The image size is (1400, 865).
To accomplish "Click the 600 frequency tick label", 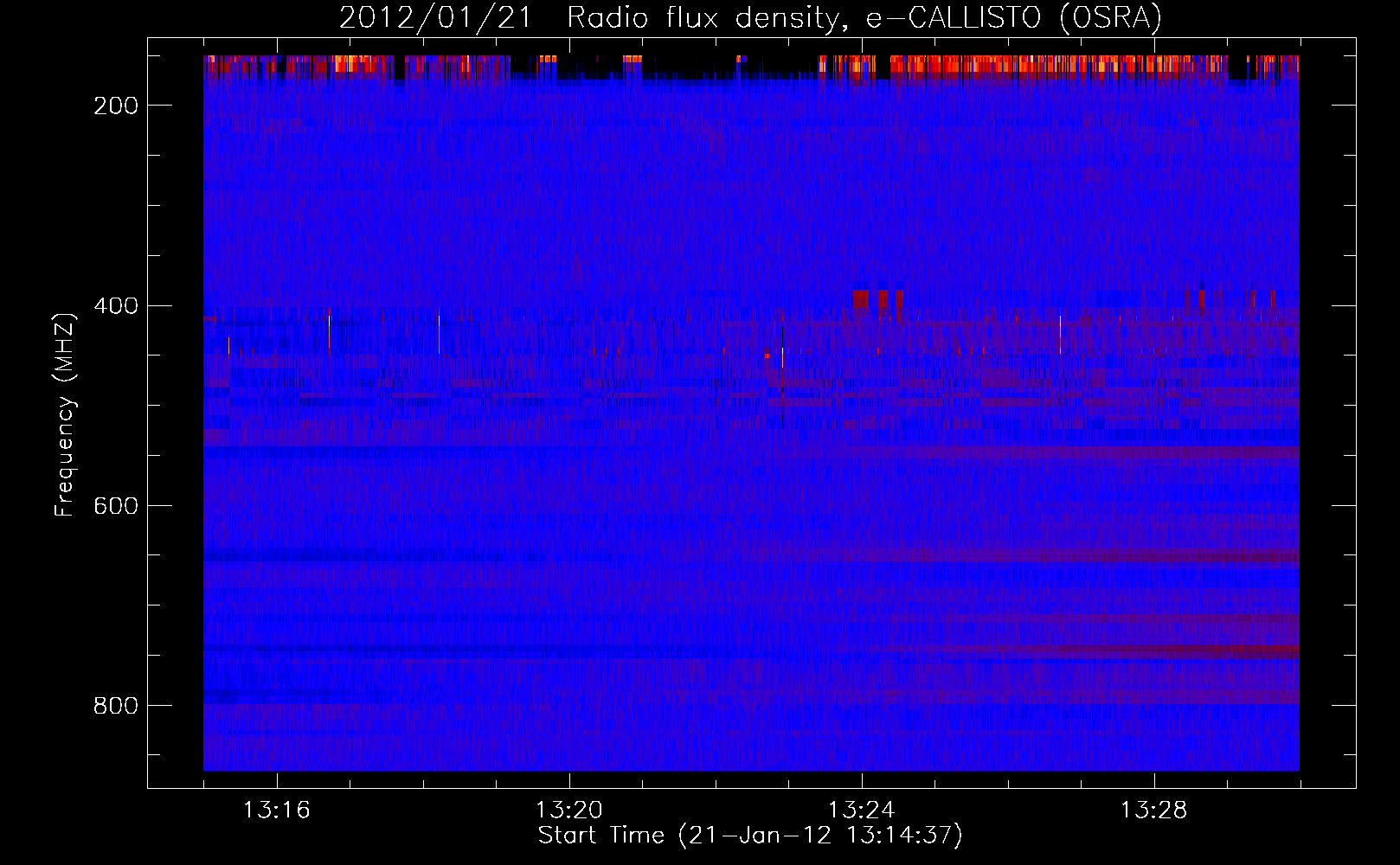I will tap(115, 506).
